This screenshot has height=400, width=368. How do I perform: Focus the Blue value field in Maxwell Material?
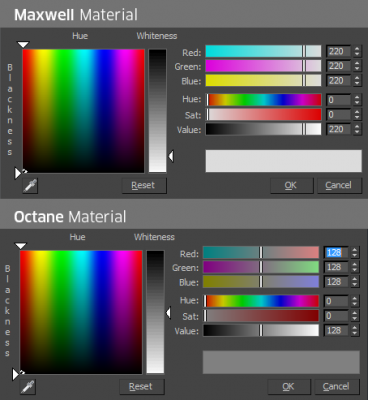tap(338, 81)
